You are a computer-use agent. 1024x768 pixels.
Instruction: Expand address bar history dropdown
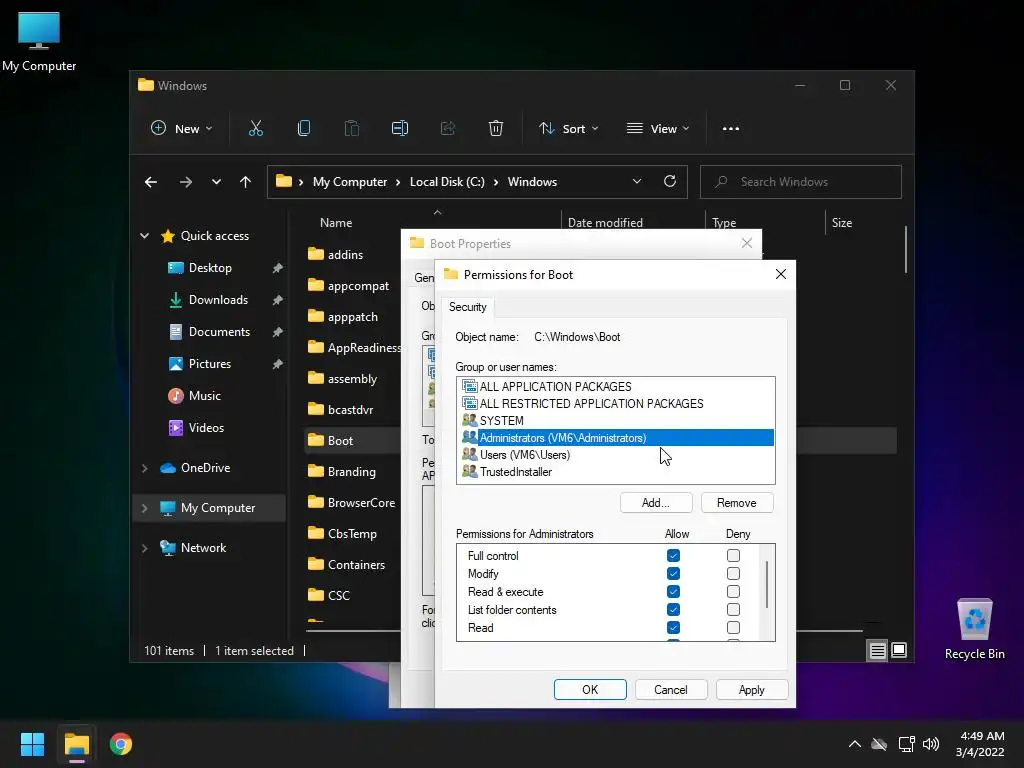(637, 182)
